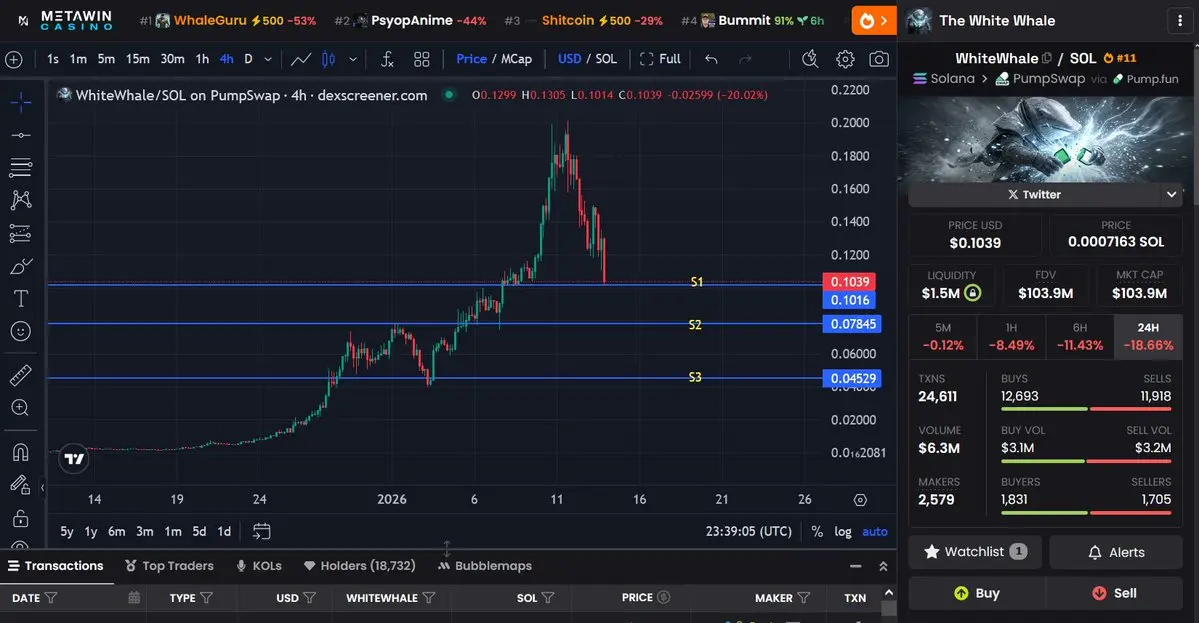Undo the last chart action
This screenshot has height=623, width=1199.
tap(711, 59)
